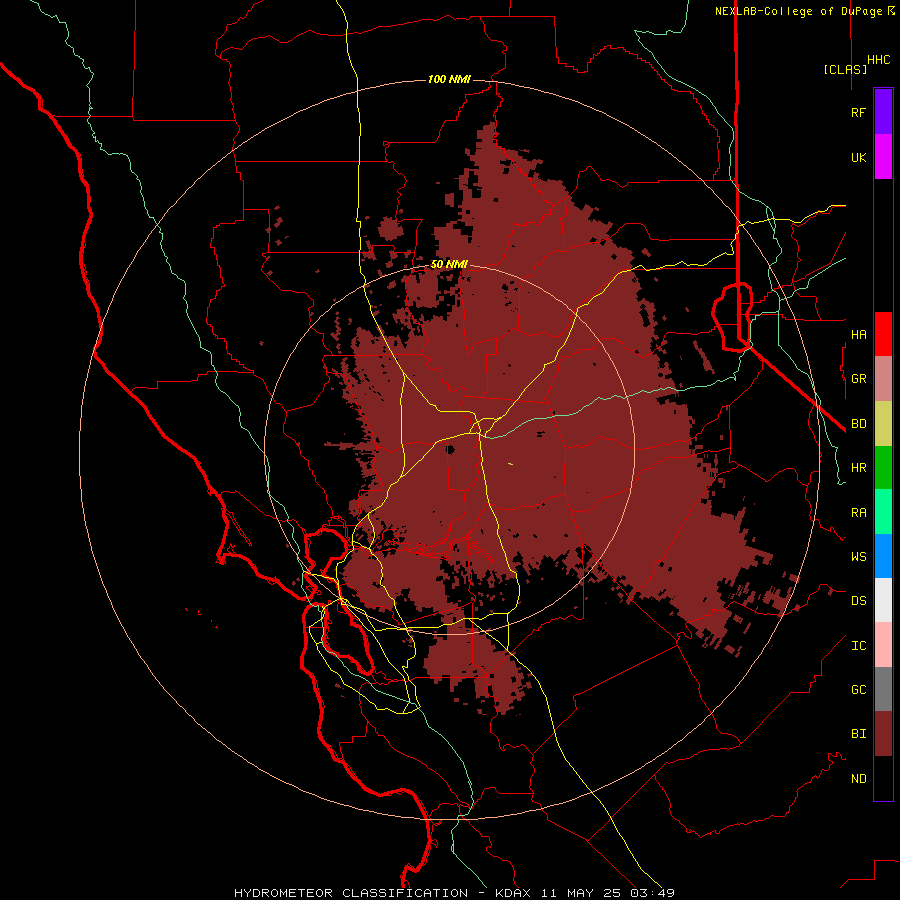Select the BD yellow legend swatch
Screen dimensions: 900x900
[x=883, y=424]
